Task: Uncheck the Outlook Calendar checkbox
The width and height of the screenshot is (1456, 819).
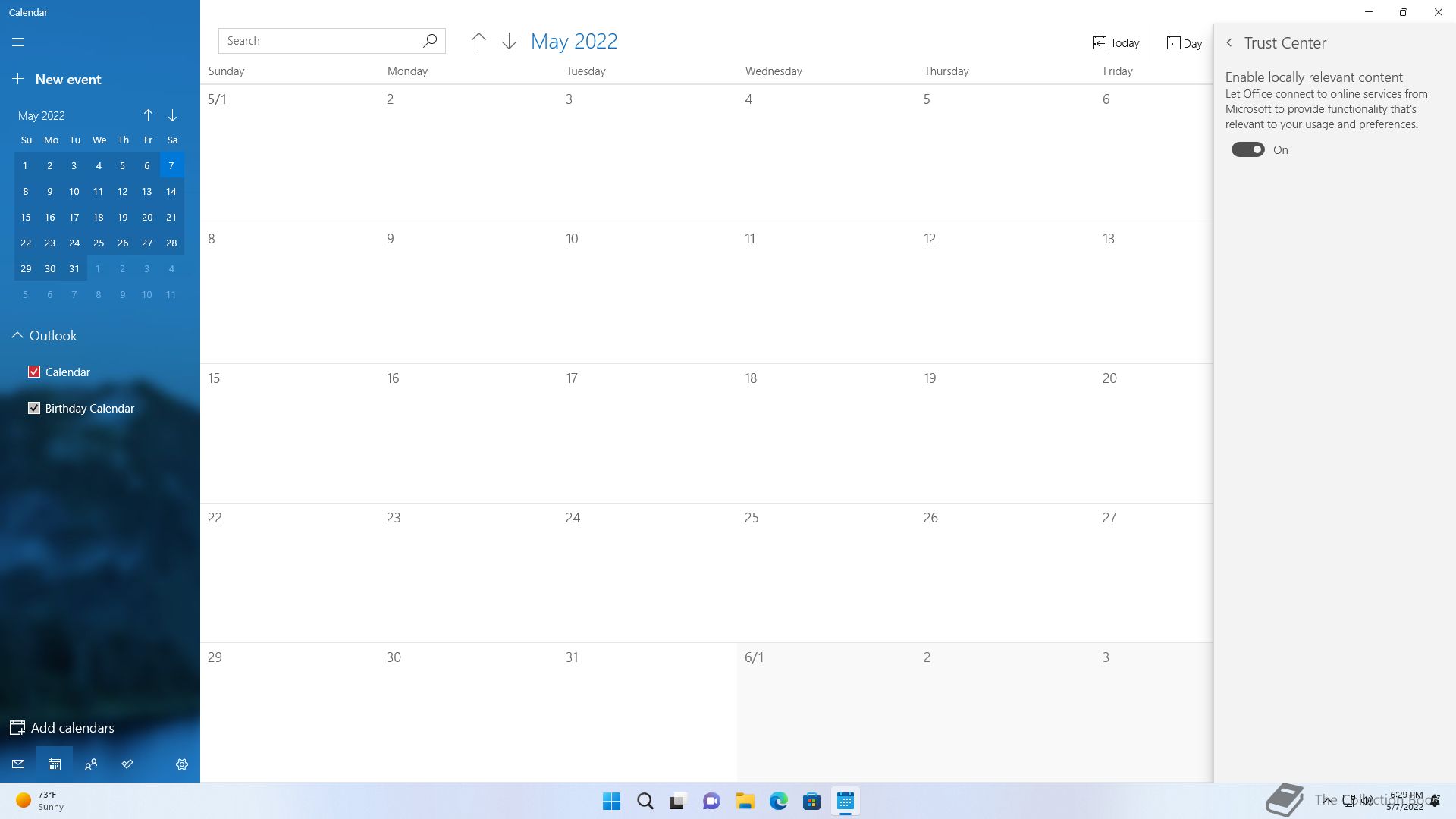Action: pyautogui.click(x=34, y=372)
